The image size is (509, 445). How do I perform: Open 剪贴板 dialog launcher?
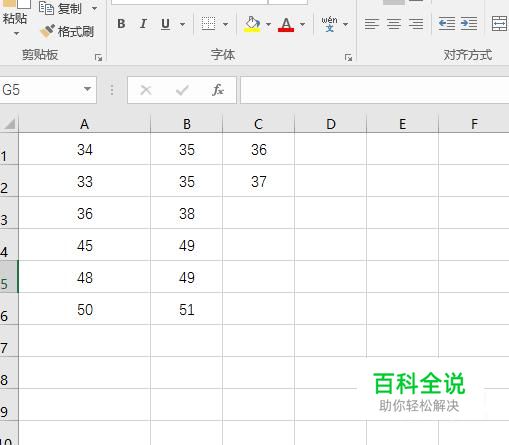click(98, 58)
